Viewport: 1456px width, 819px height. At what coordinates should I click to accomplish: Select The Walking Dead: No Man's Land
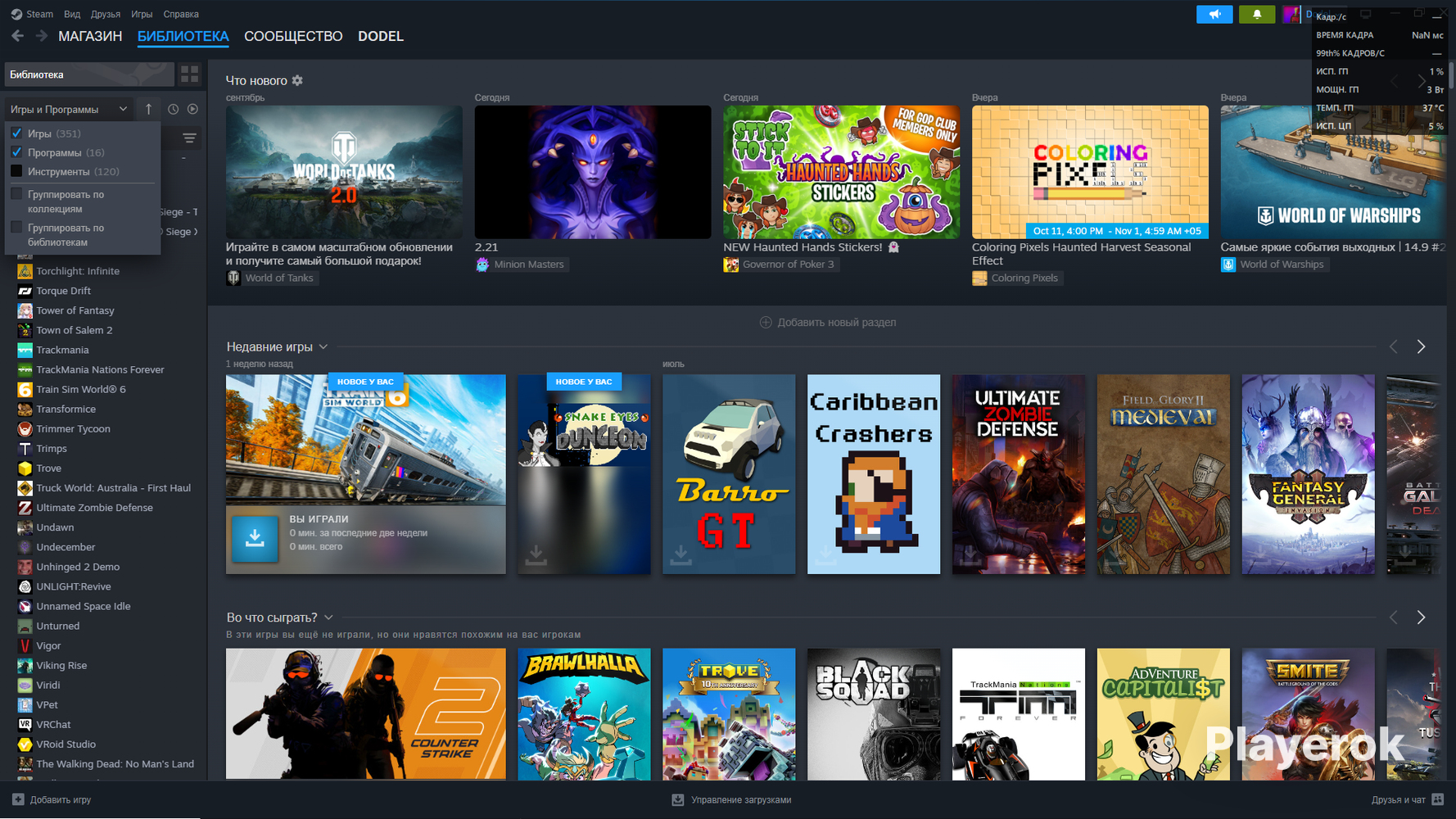115,764
